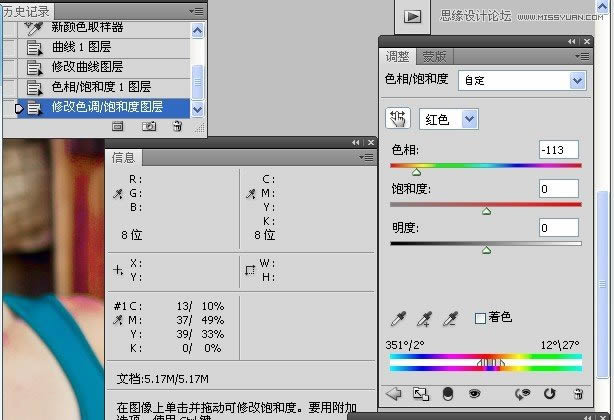Screen dimensions: 614x420
Task: Switch to the 蒙版 tab
Action: [x=434, y=57]
